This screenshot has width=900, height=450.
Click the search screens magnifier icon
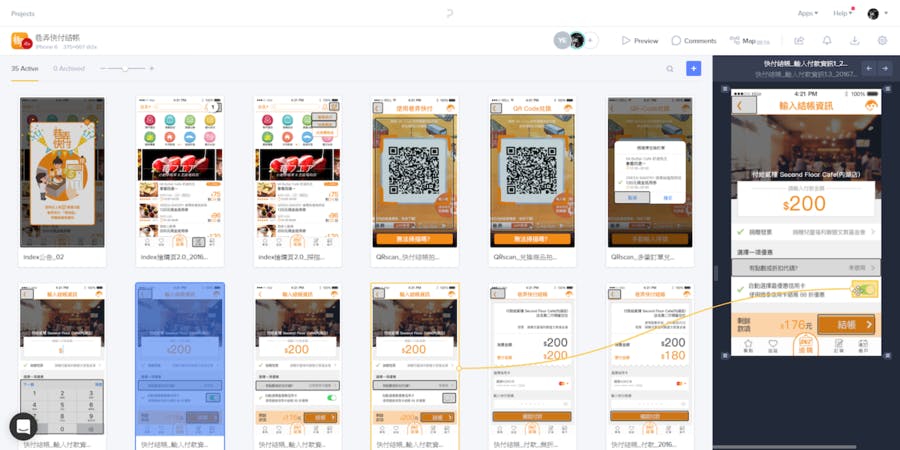point(670,69)
